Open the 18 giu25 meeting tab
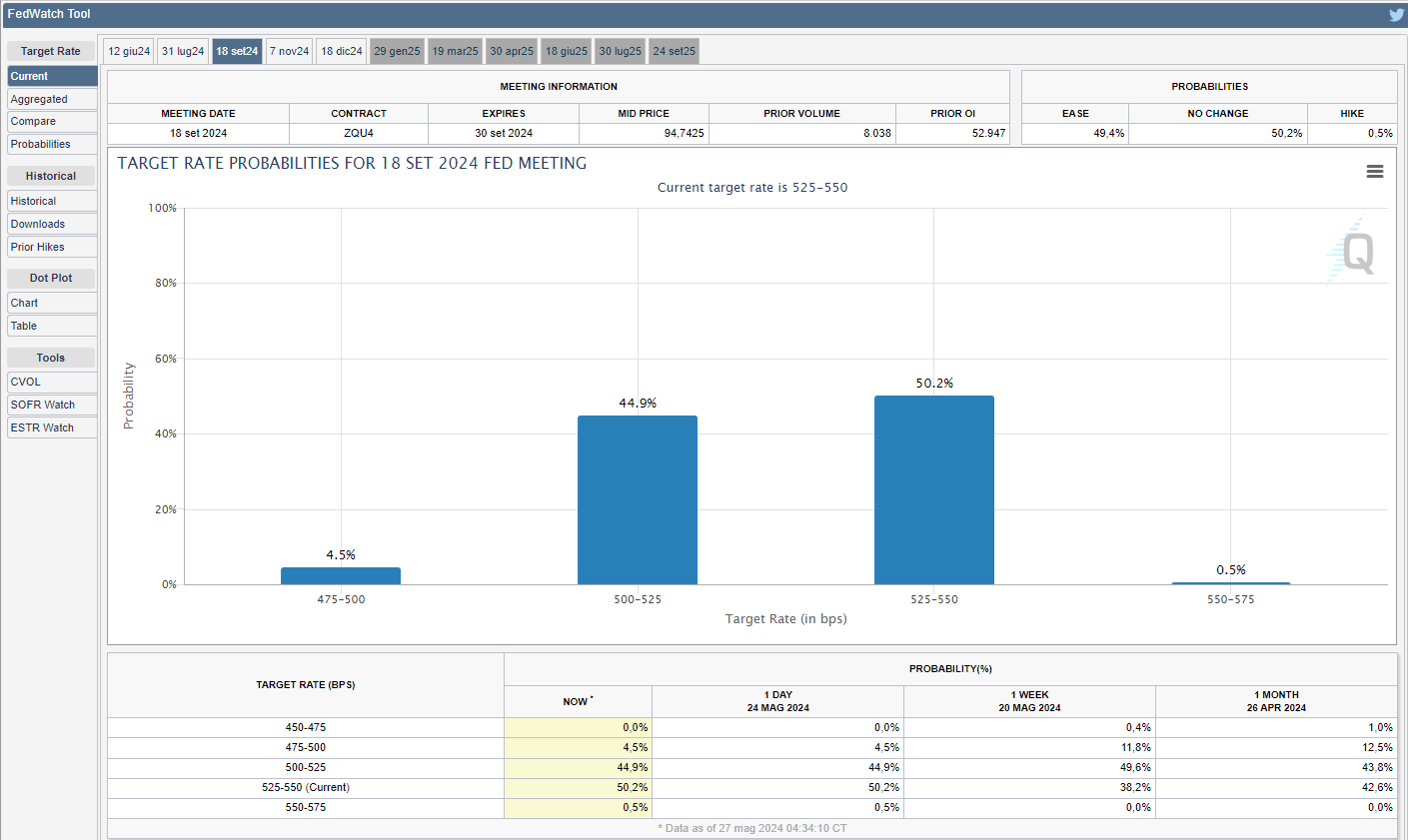1408x840 pixels. point(567,51)
